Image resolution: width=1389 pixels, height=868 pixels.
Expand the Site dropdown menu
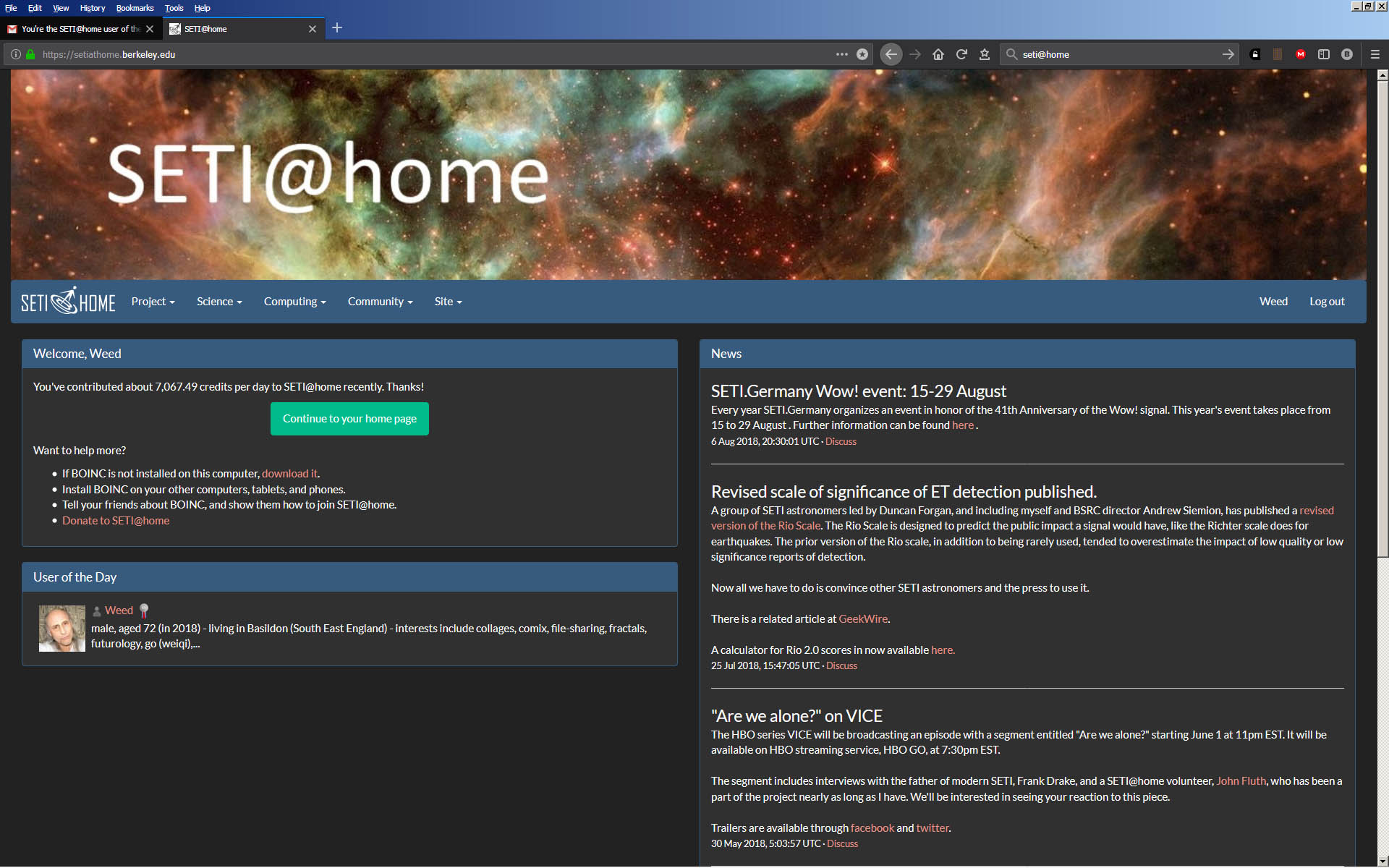pyautogui.click(x=449, y=302)
